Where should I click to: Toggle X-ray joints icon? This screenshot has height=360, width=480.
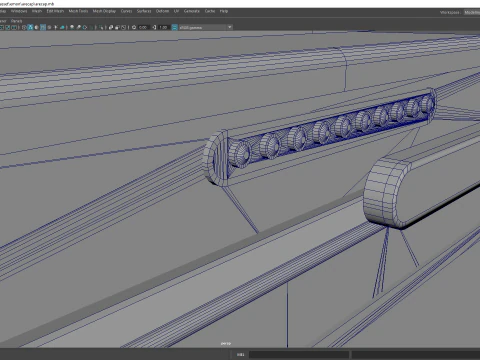(x=123, y=27)
